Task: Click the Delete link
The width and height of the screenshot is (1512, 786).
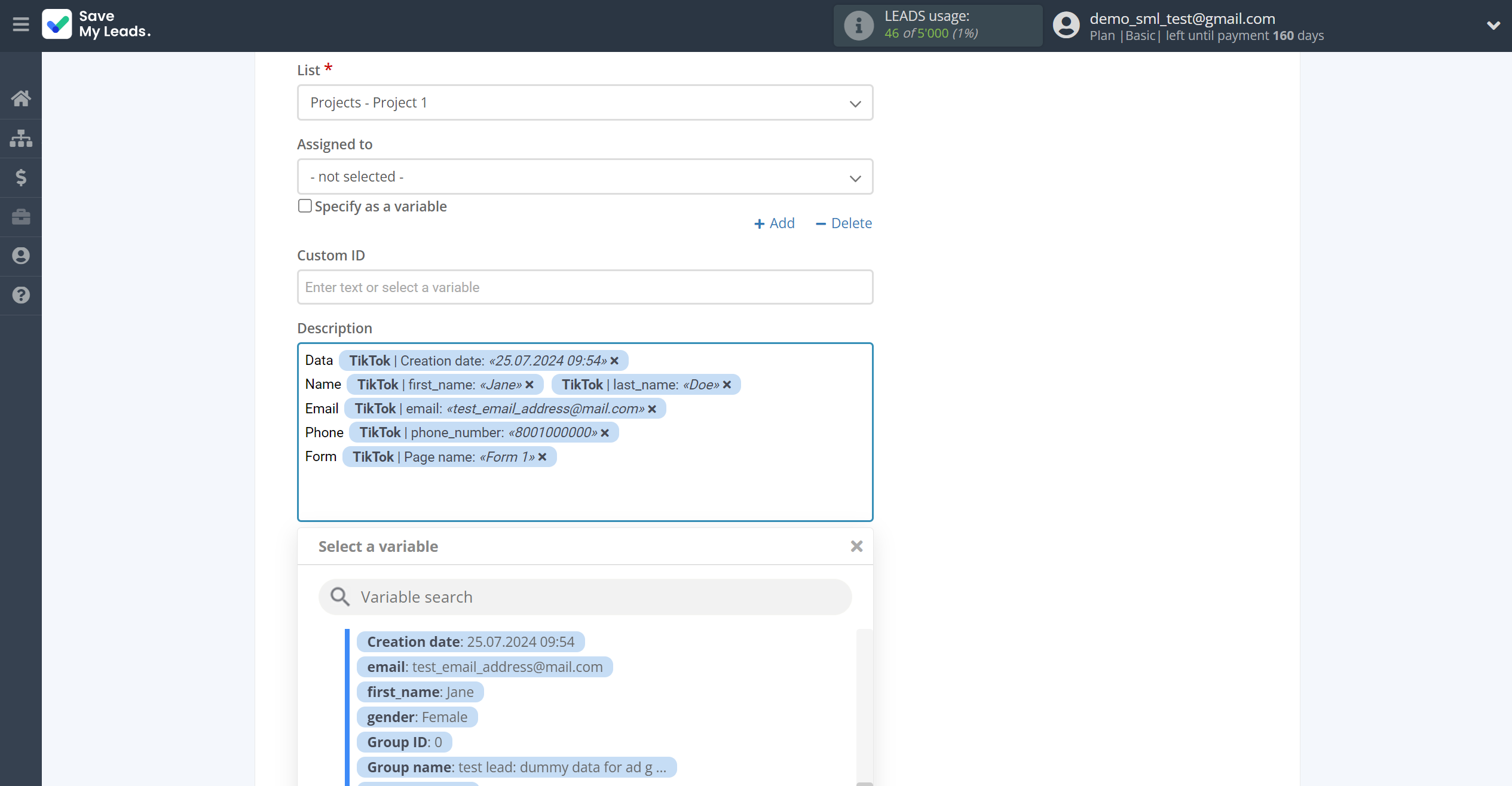Action: pyautogui.click(x=844, y=223)
